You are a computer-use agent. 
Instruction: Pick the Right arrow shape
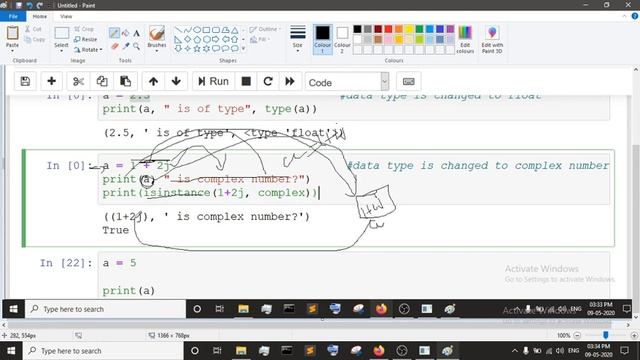(x=216, y=40)
